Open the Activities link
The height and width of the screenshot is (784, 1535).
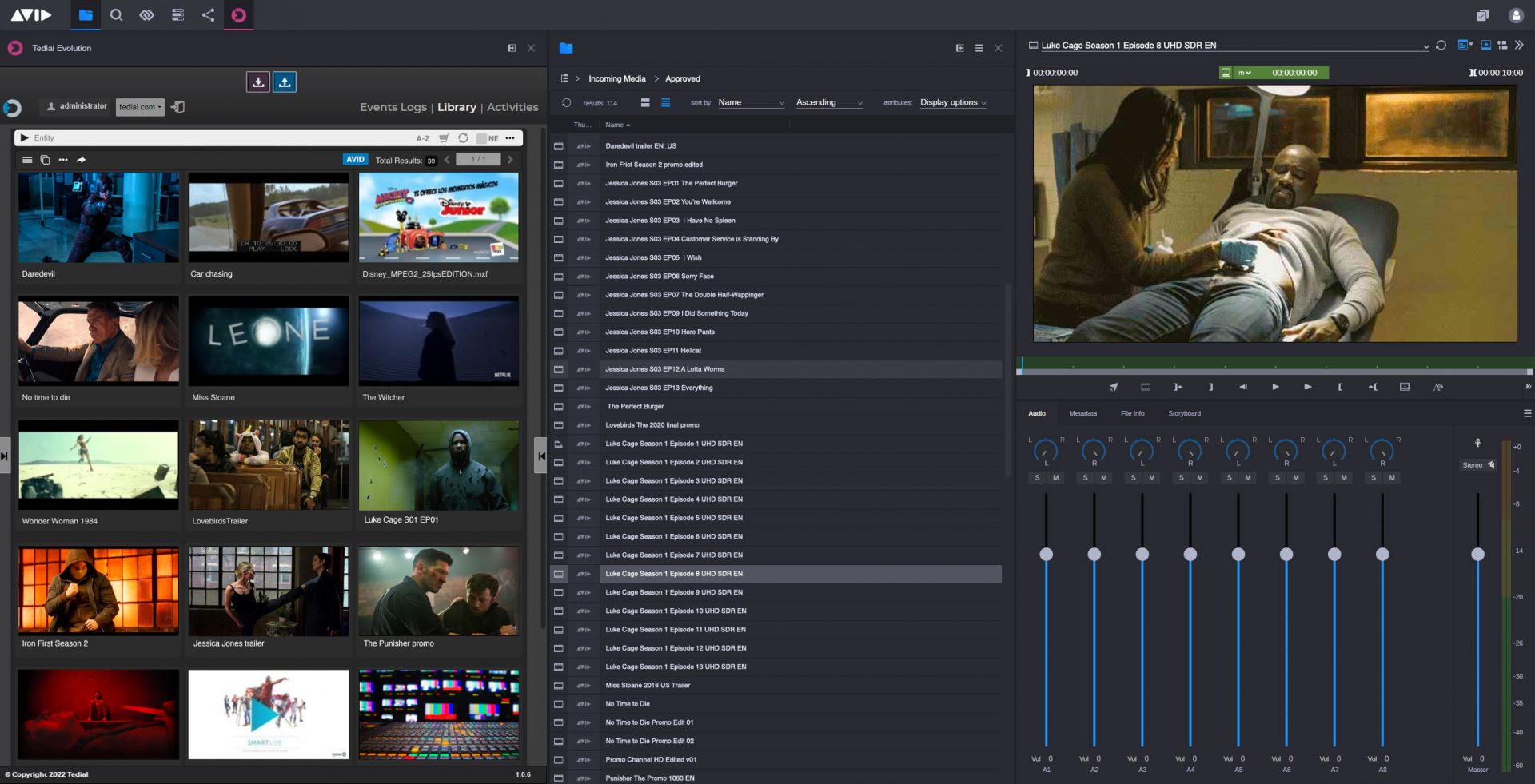[512, 107]
